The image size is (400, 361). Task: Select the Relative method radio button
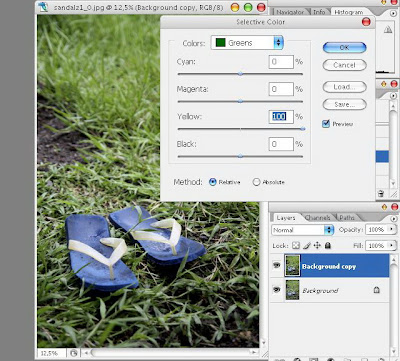[x=213, y=182]
